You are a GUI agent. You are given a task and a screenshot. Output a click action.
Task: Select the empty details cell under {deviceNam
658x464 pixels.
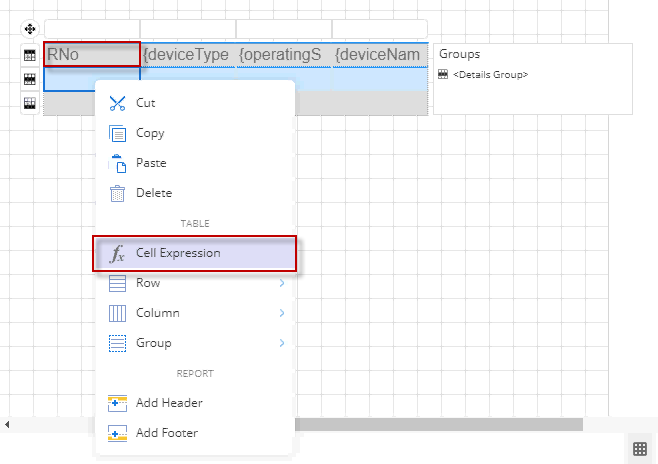pyautogui.click(x=380, y=79)
